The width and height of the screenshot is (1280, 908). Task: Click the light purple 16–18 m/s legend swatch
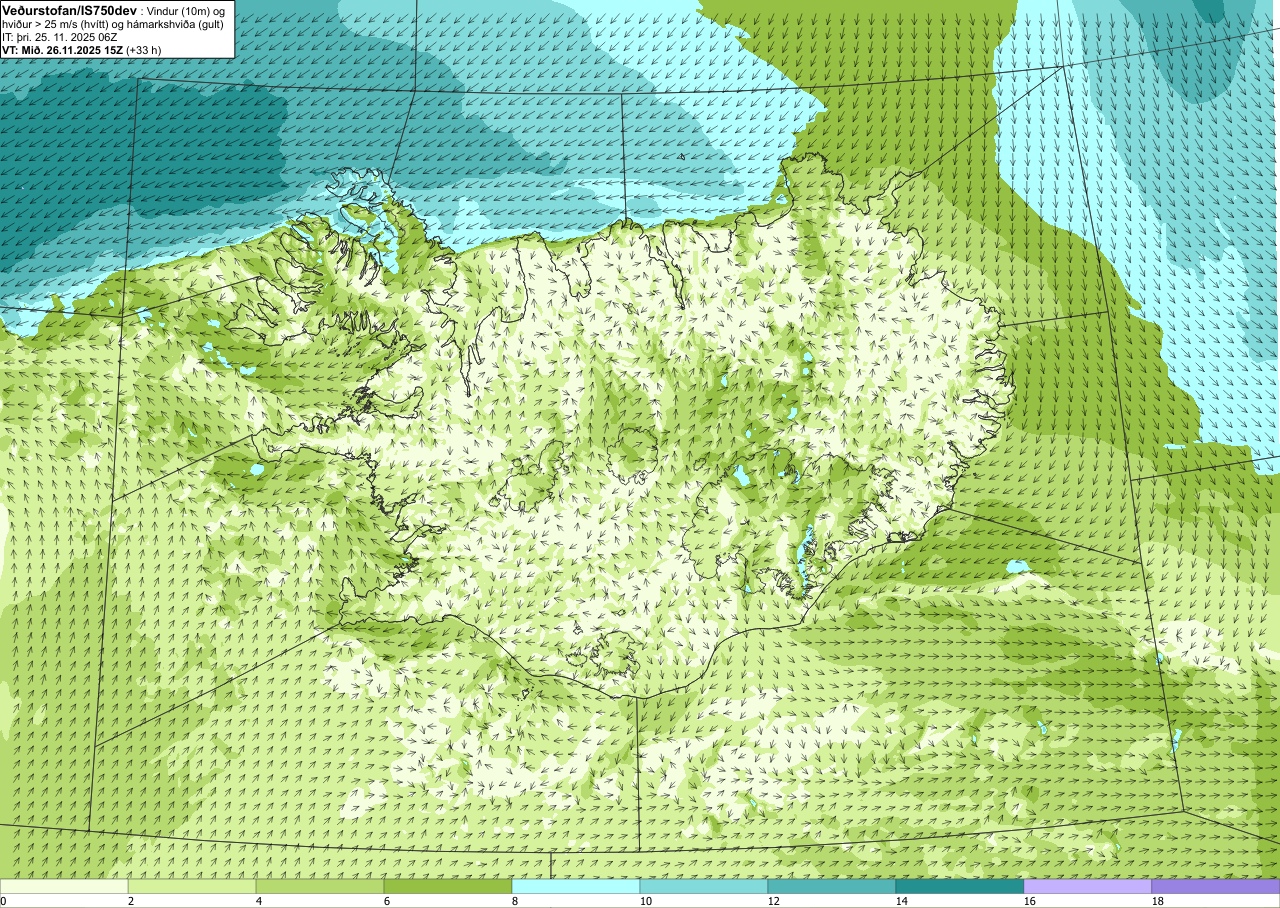point(1088,886)
